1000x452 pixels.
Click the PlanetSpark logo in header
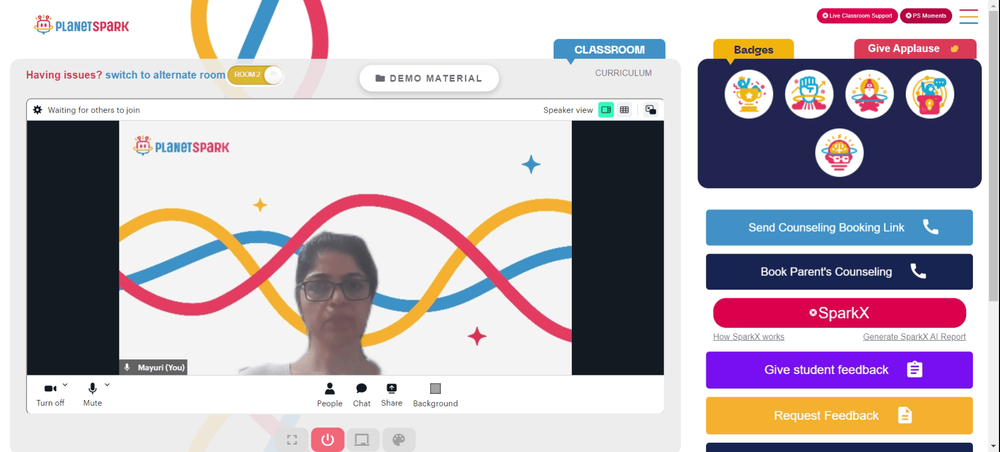coord(82,25)
